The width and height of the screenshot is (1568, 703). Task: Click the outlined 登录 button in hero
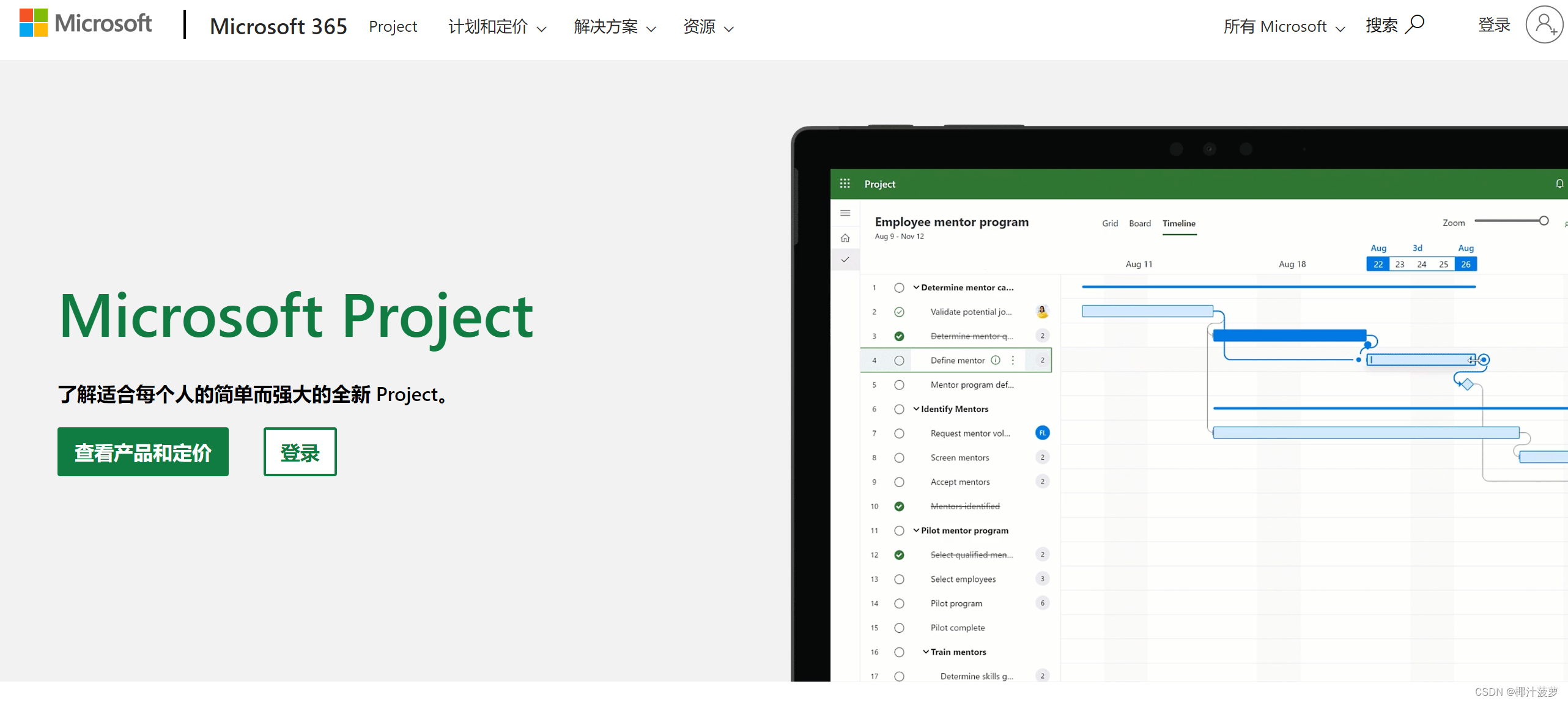click(x=300, y=452)
